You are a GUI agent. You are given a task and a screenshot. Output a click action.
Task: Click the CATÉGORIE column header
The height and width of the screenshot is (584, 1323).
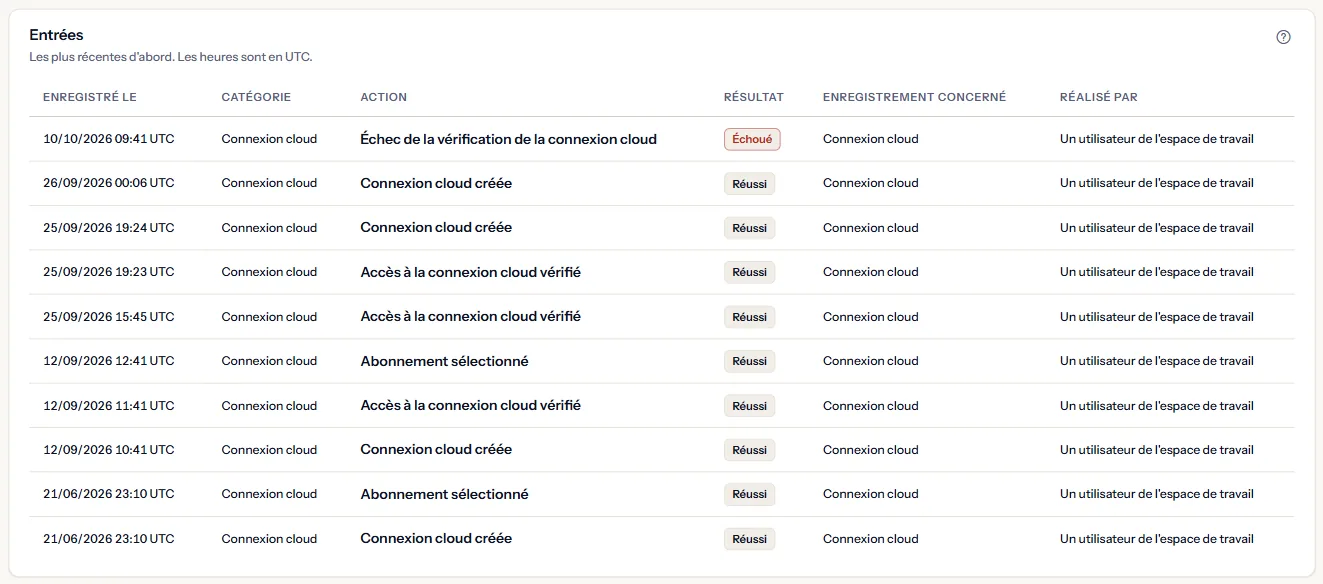click(256, 97)
